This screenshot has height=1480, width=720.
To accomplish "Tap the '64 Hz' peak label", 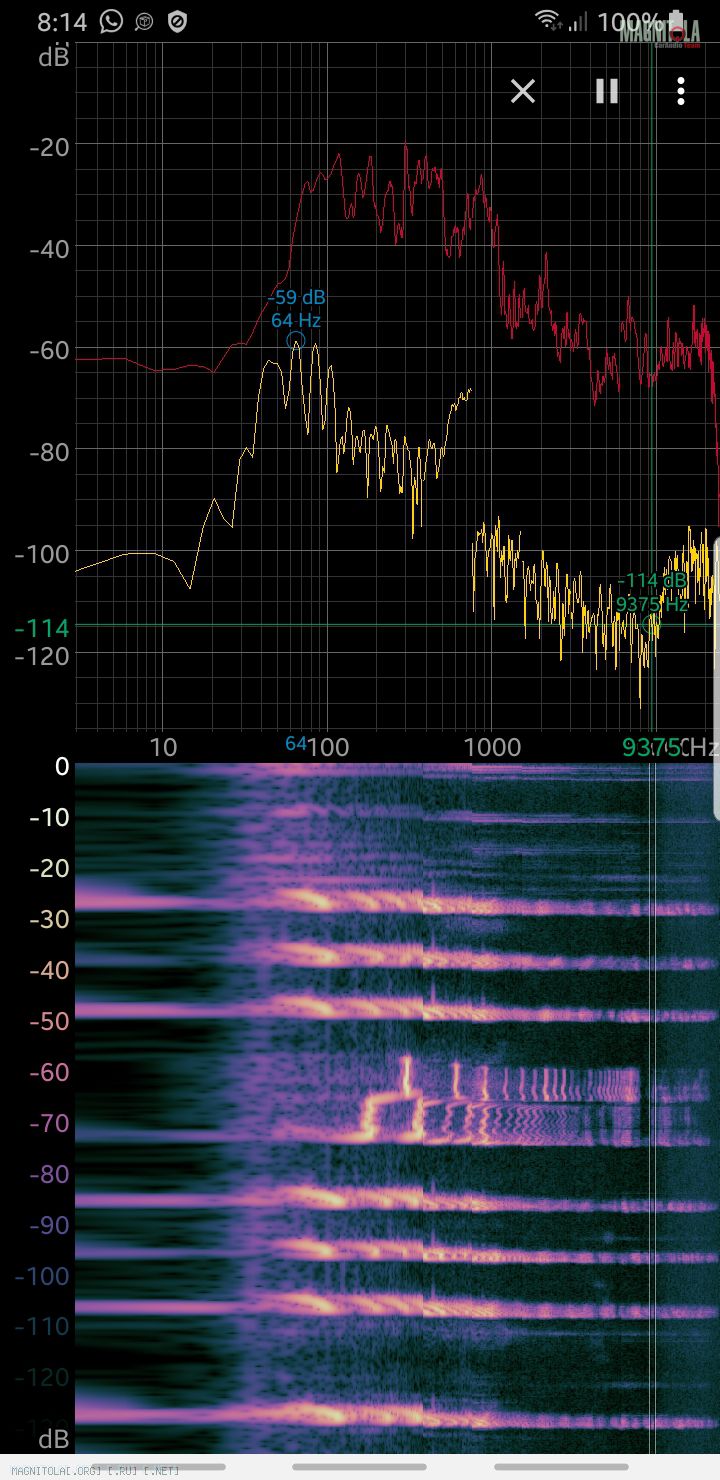I will pos(296,321).
